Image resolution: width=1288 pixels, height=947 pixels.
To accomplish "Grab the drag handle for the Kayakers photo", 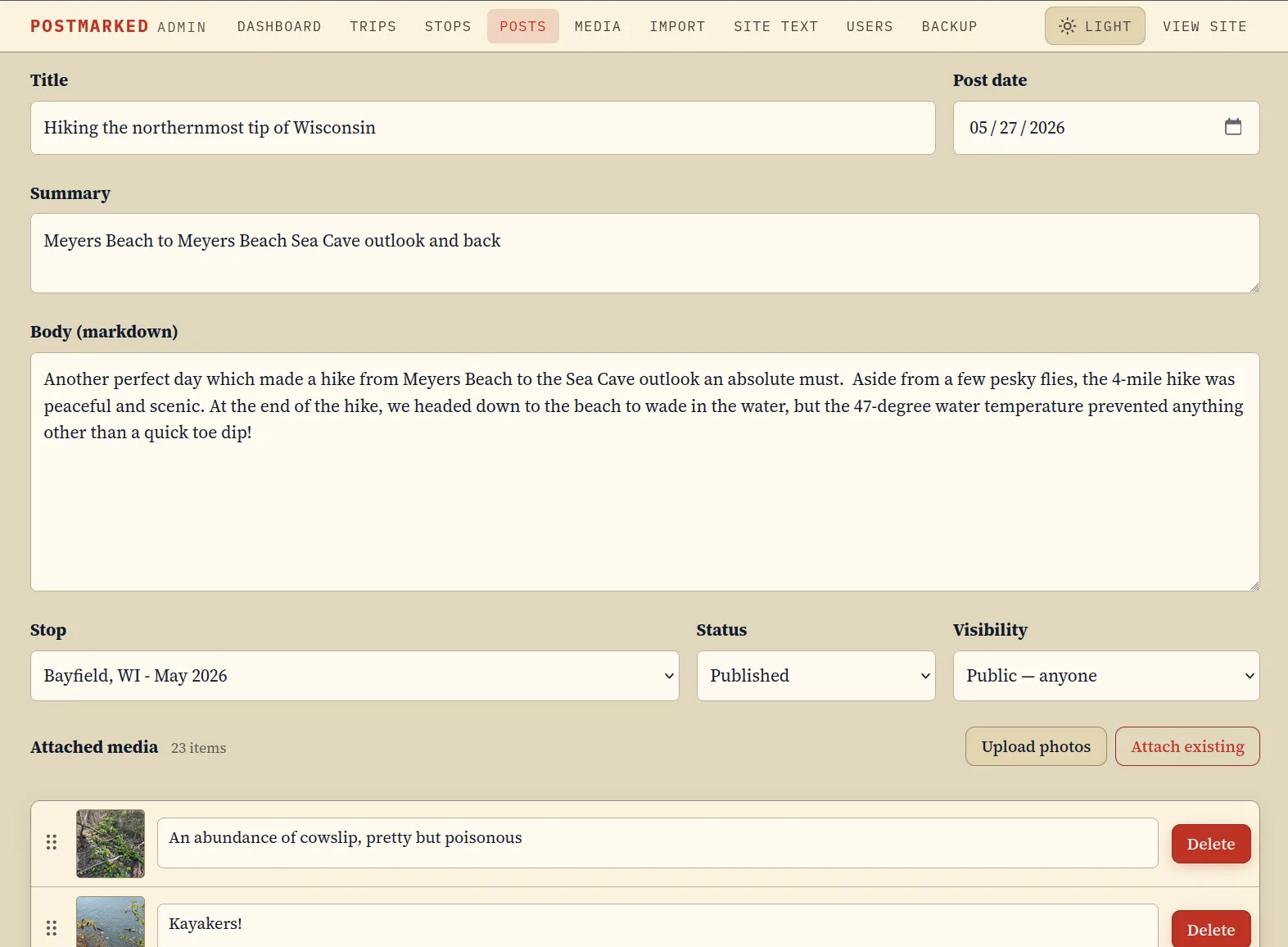I will click(x=52, y=928).
